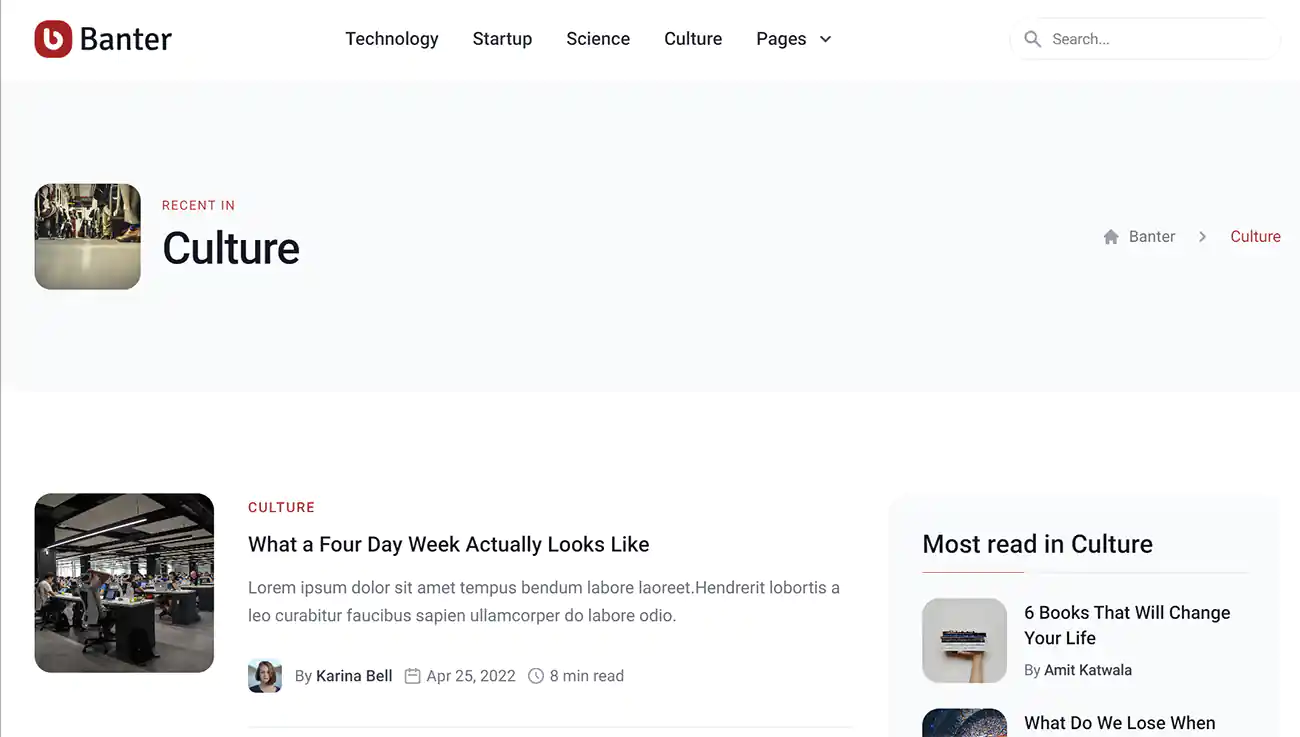Screen dimensions: 1300x737
Task: Go to Banter breadcrumb link
Action: pos(1152,237)
